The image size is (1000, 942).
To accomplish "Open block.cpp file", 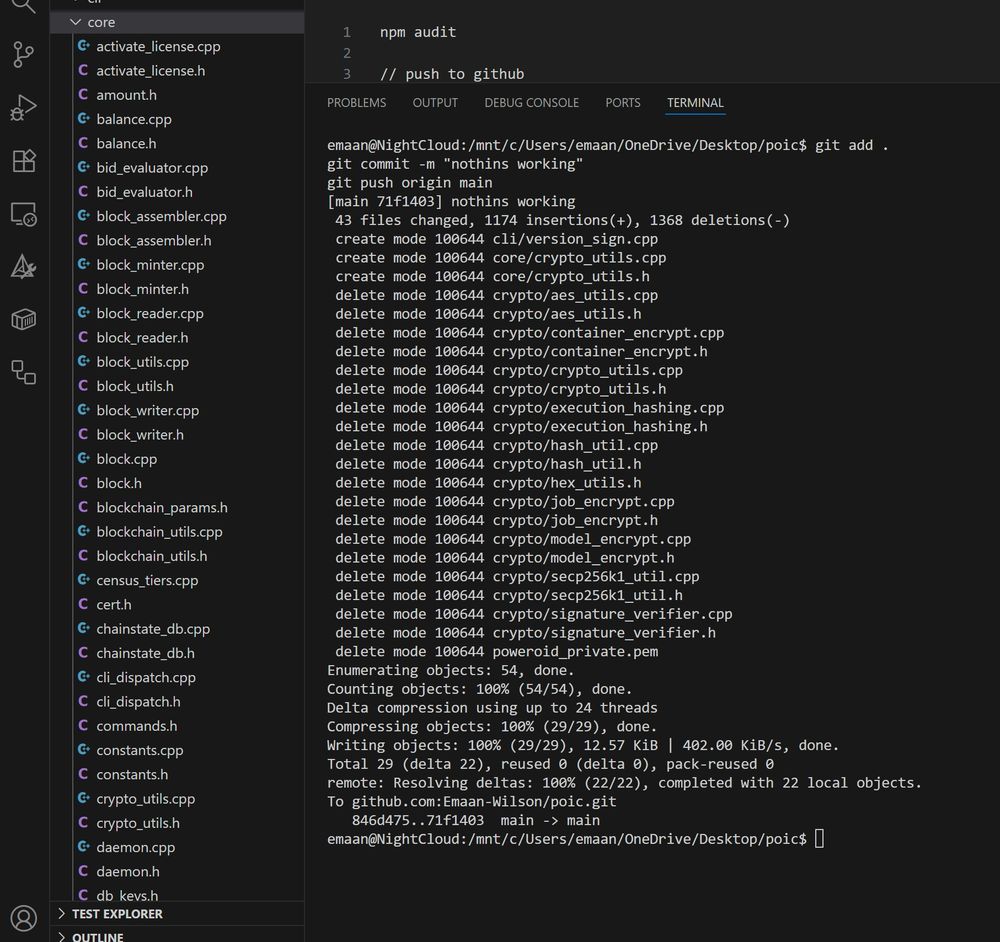I will tap(177, 459).
